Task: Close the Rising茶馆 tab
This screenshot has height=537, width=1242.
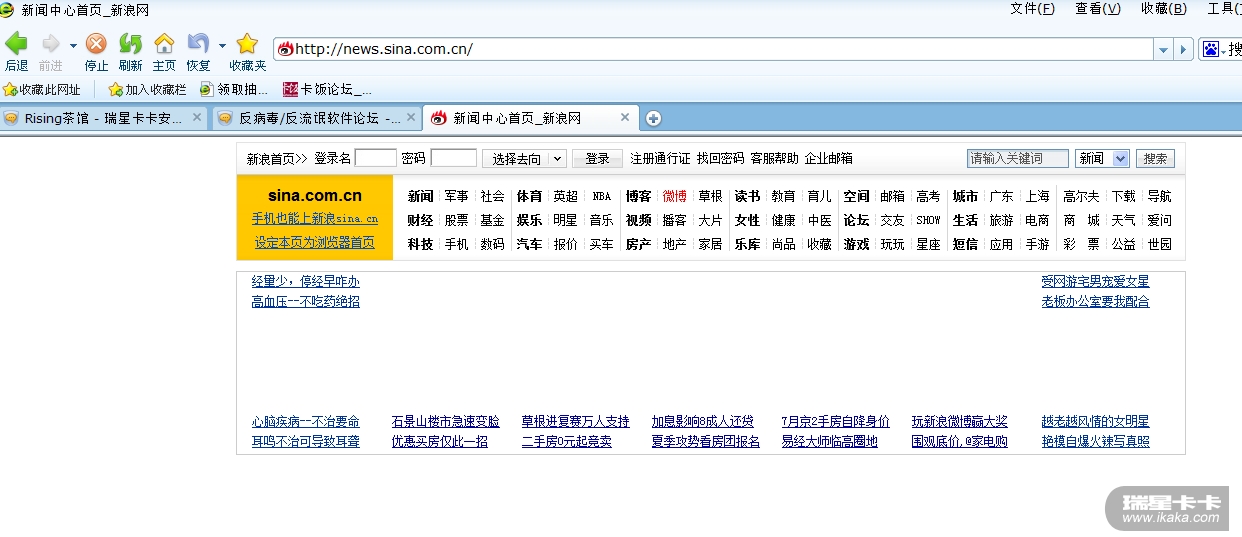Action: pyautogui.click(x=197, y=117)
